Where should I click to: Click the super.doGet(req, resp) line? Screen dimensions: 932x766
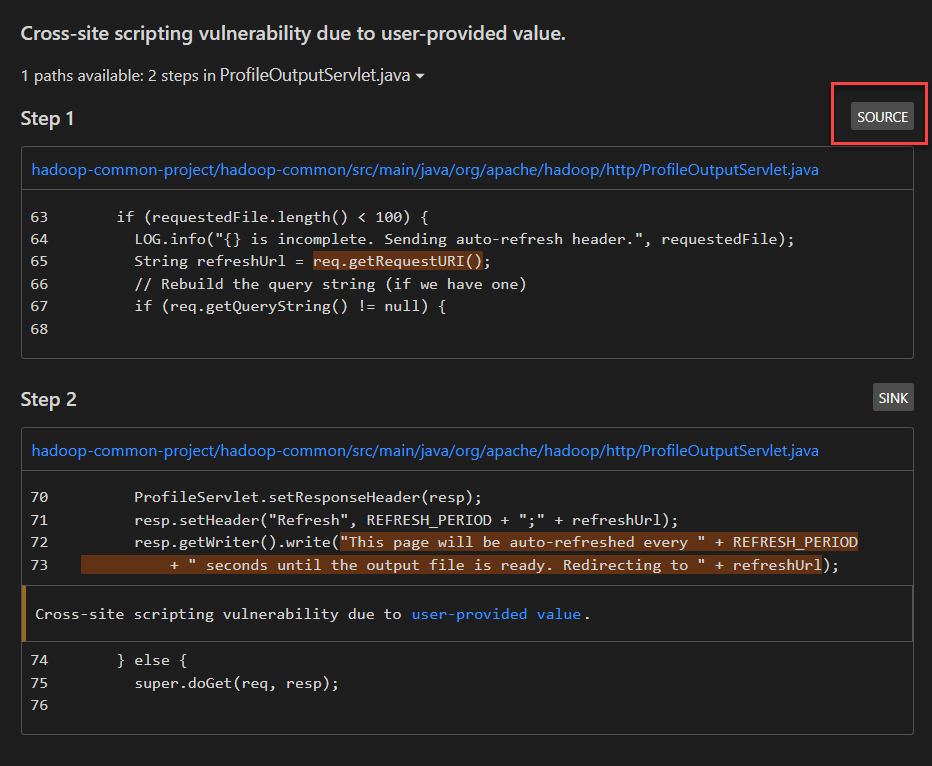pyautogui.click(x=236, y=683)
